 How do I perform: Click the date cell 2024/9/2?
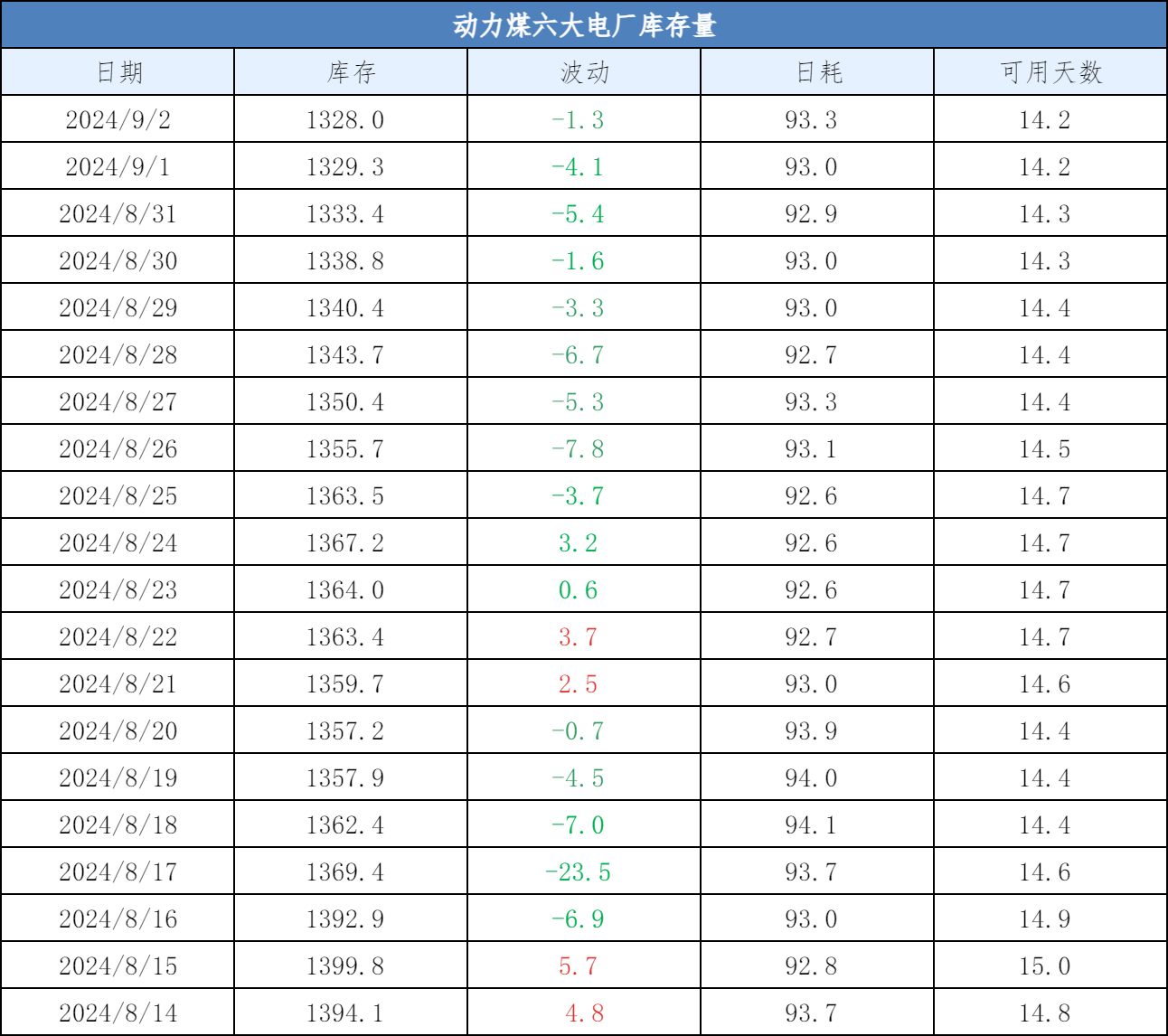(x=118, y=118)
